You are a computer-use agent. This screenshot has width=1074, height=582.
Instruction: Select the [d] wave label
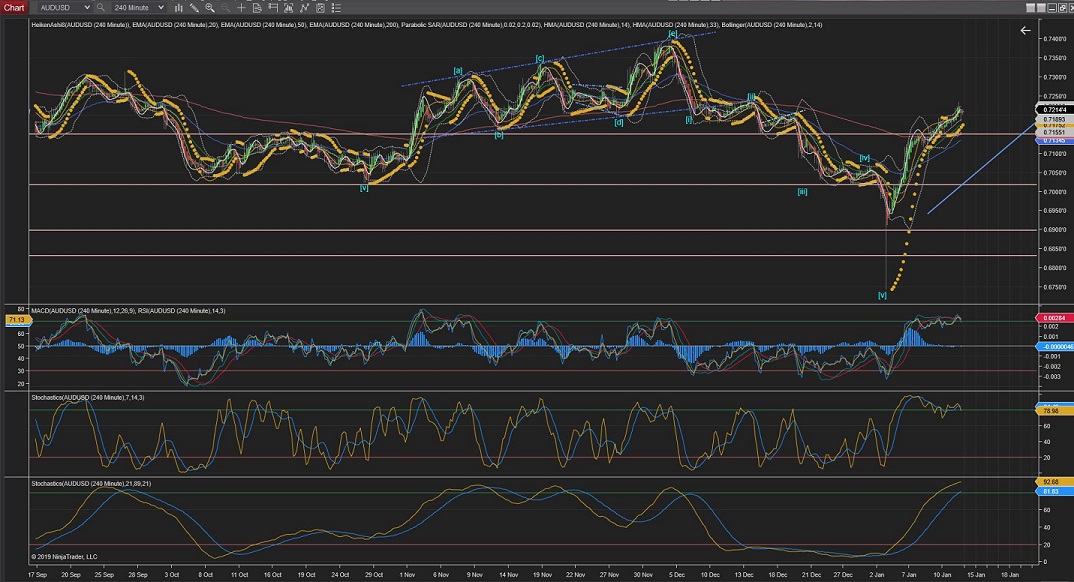[x=619, y=122]
